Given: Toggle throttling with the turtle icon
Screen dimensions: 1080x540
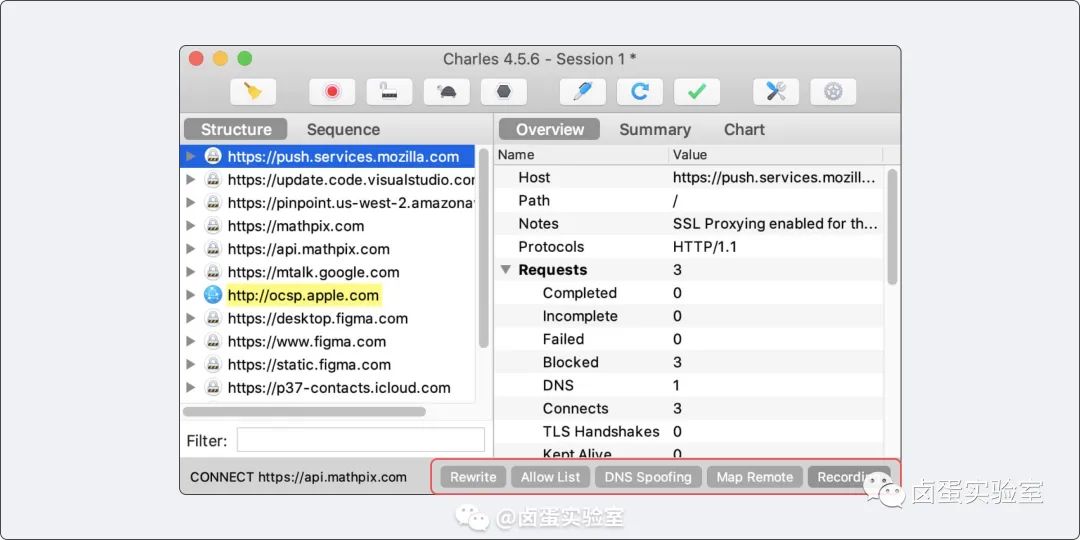Looking at the screenshot, I should point(446,92).
